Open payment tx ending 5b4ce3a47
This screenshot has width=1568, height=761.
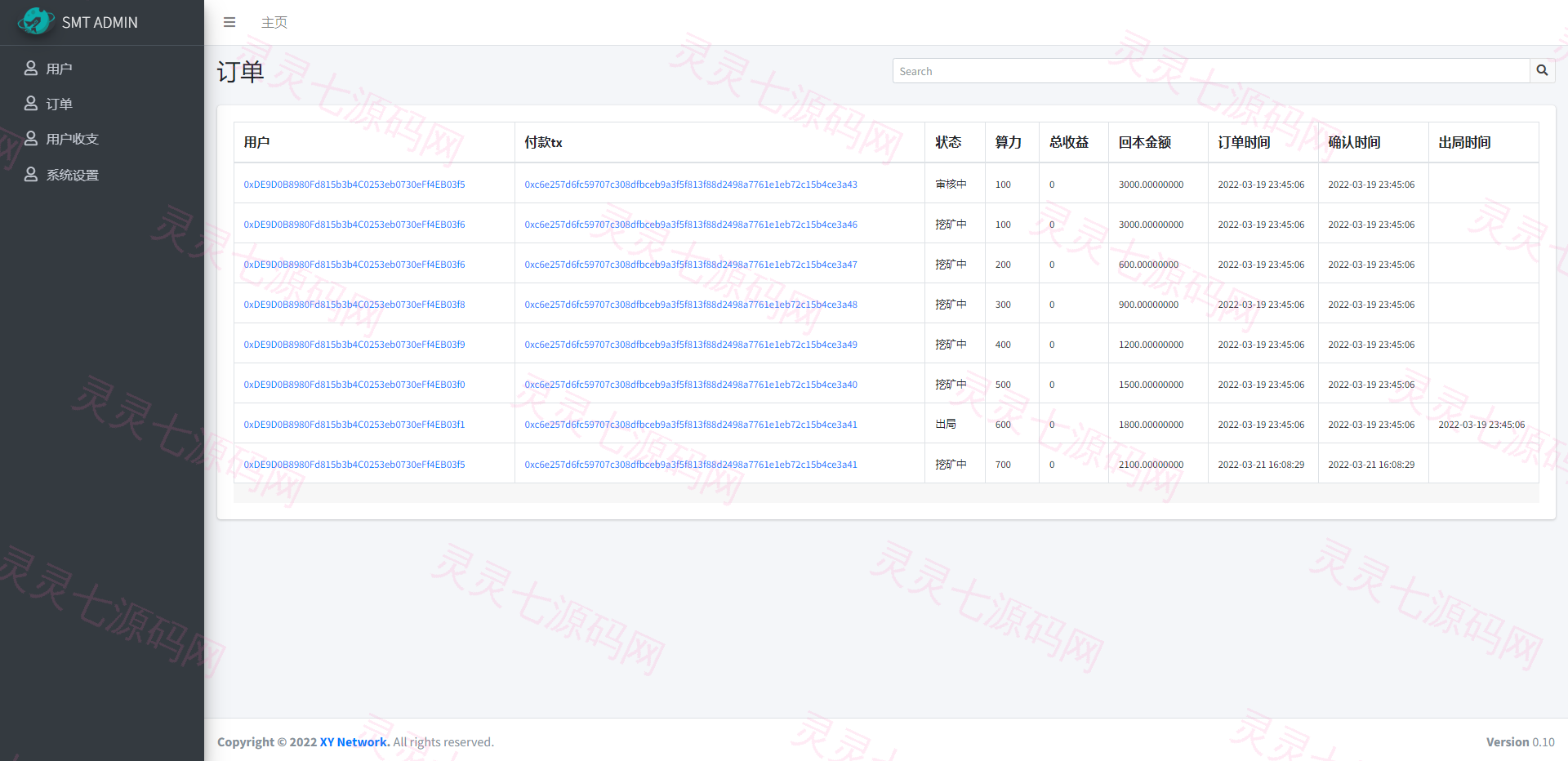coord(691,265)
